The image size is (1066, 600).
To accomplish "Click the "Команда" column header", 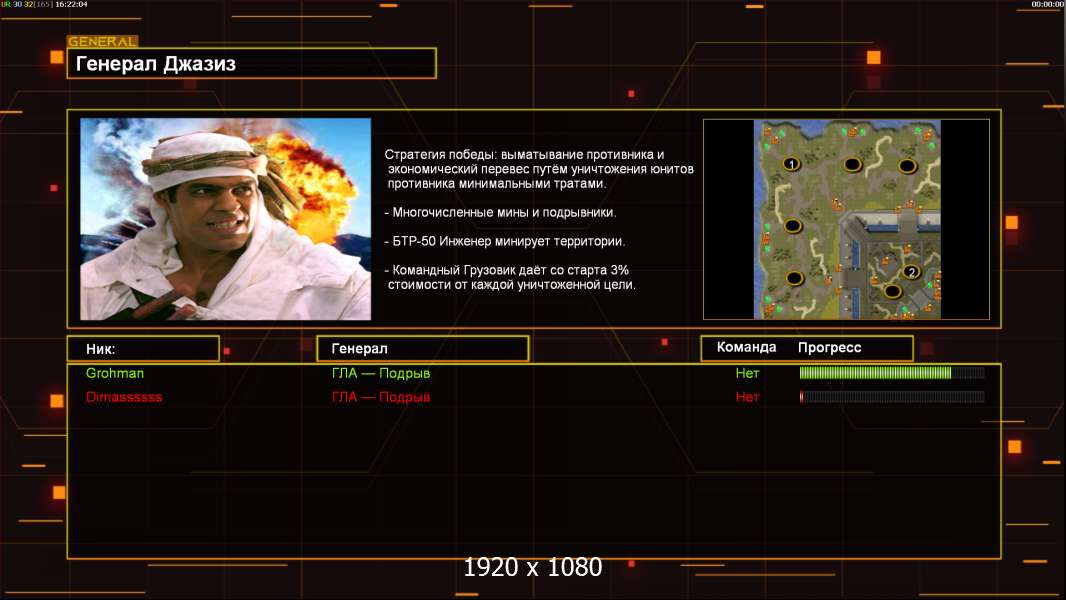I will [x=746, y=347].
